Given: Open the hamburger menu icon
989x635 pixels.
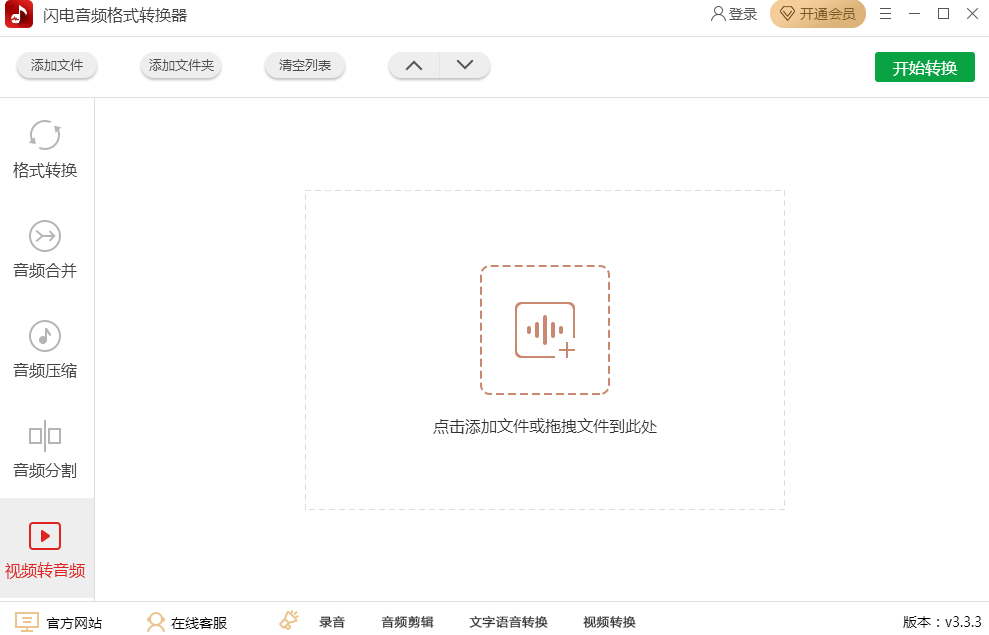Looking at the screenshot, I should tap(886, 14).
